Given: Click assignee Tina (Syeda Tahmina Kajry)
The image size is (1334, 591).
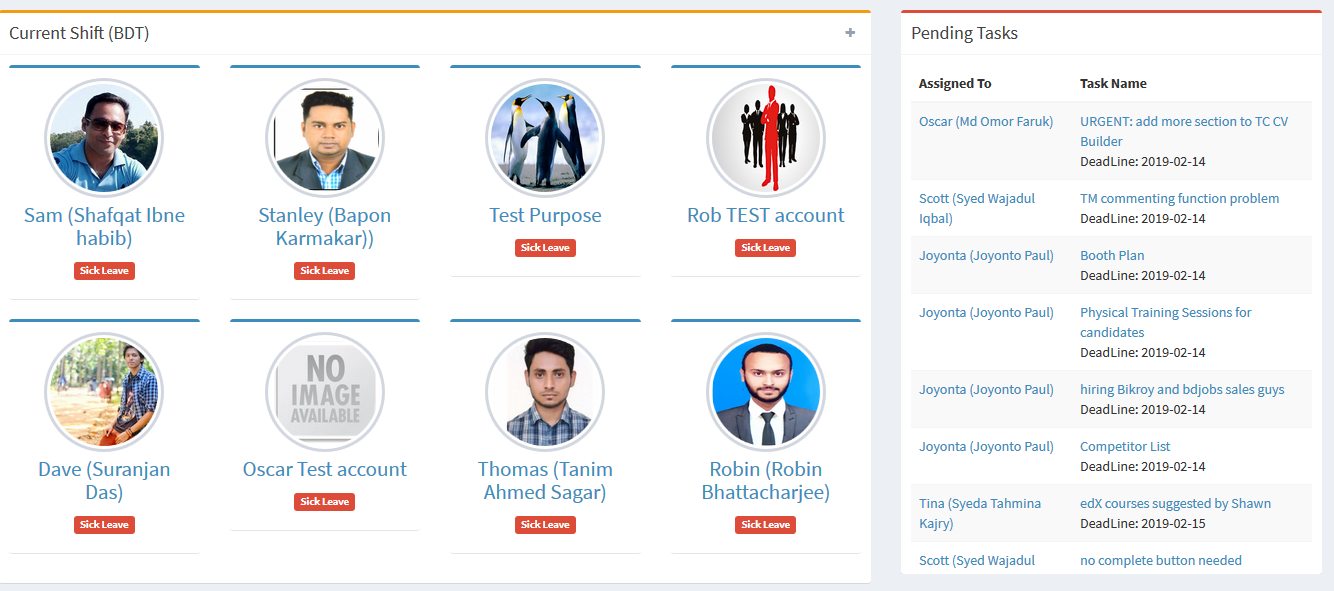Looking at the screenshot, I should 980,513.
